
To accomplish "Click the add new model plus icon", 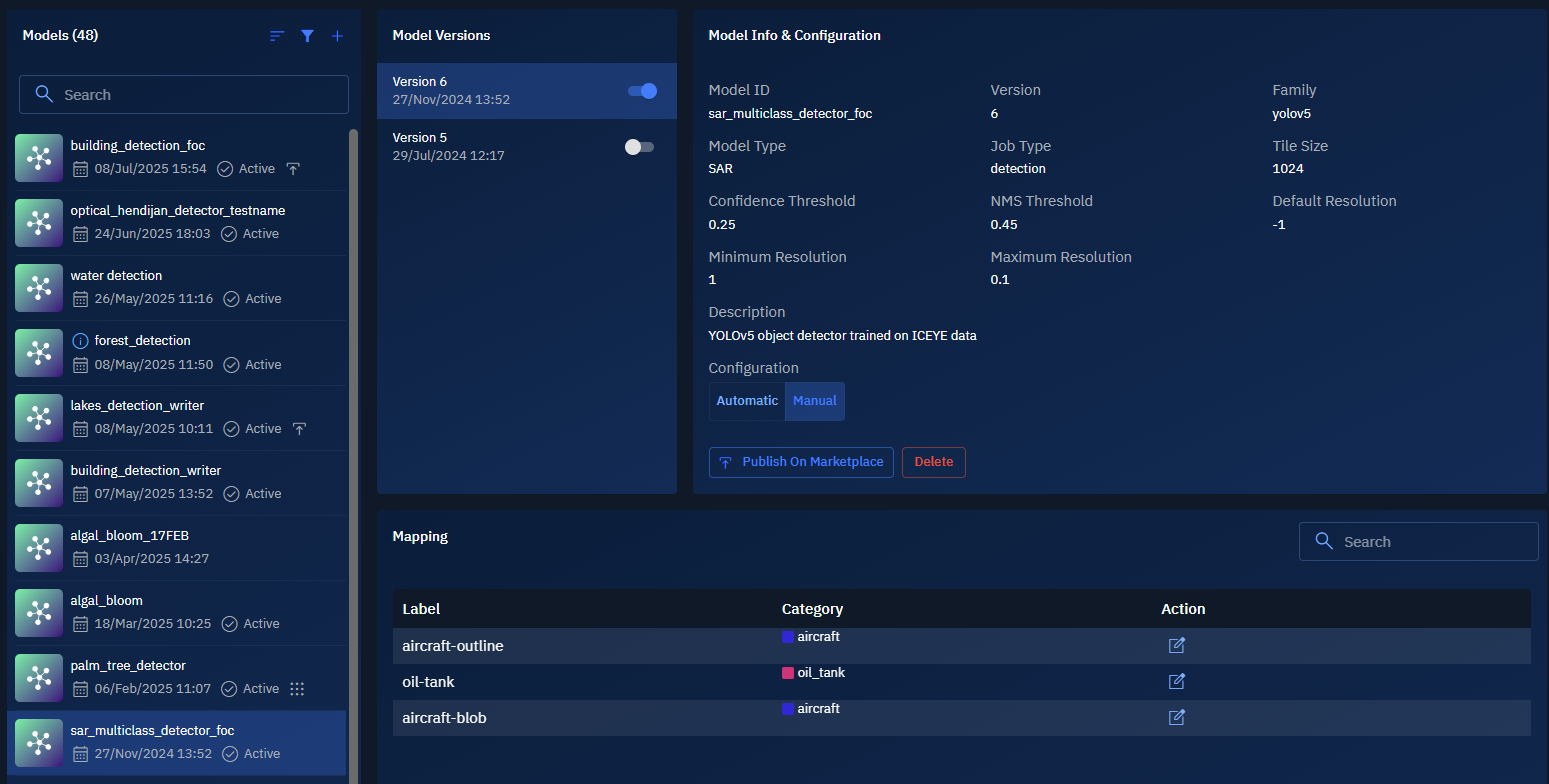I will (x=337, y=36).
